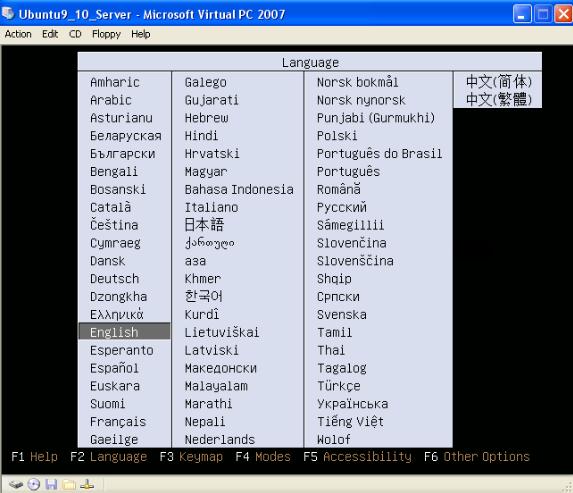The image size is (573, 493).
Task: Click the hard disk status icon
Action: coord(16,485)
